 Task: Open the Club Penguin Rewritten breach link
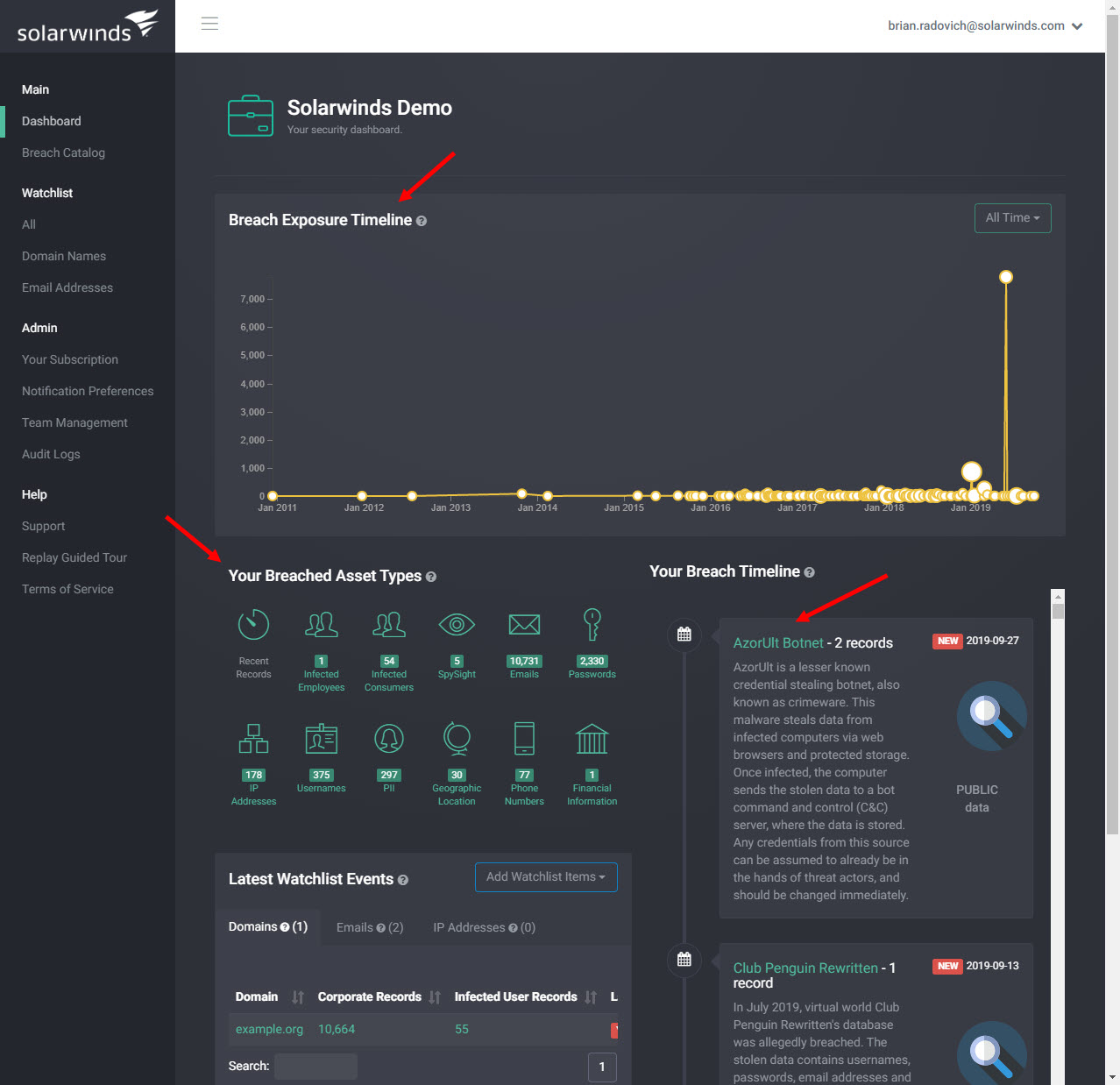pos(805,968)
